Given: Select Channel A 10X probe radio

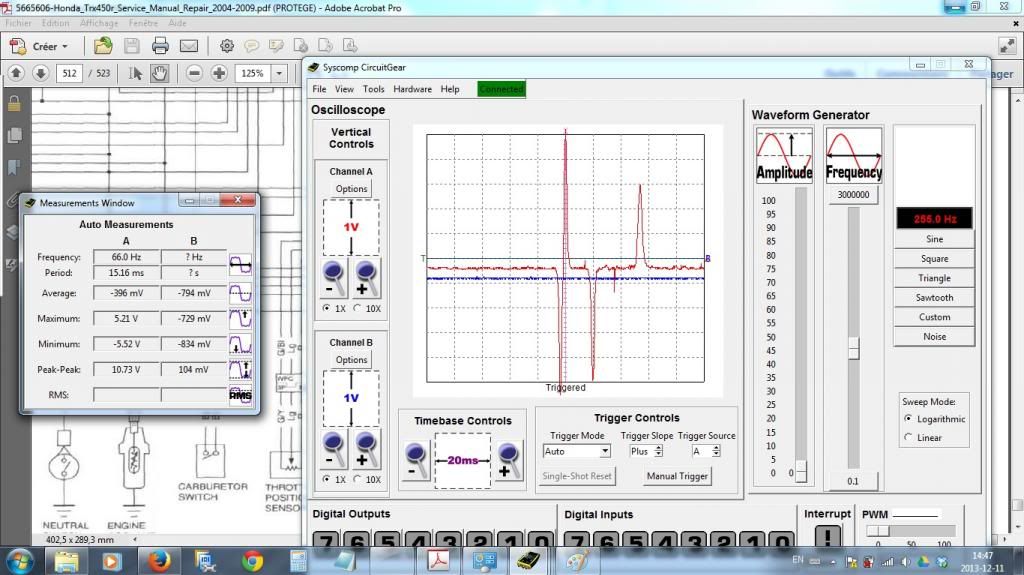Looking at the screenshot, I should (x=357, y=308).
